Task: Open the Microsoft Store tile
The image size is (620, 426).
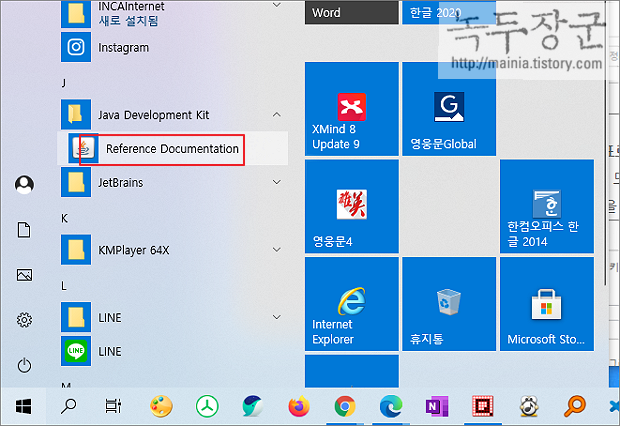Action: 547,304
